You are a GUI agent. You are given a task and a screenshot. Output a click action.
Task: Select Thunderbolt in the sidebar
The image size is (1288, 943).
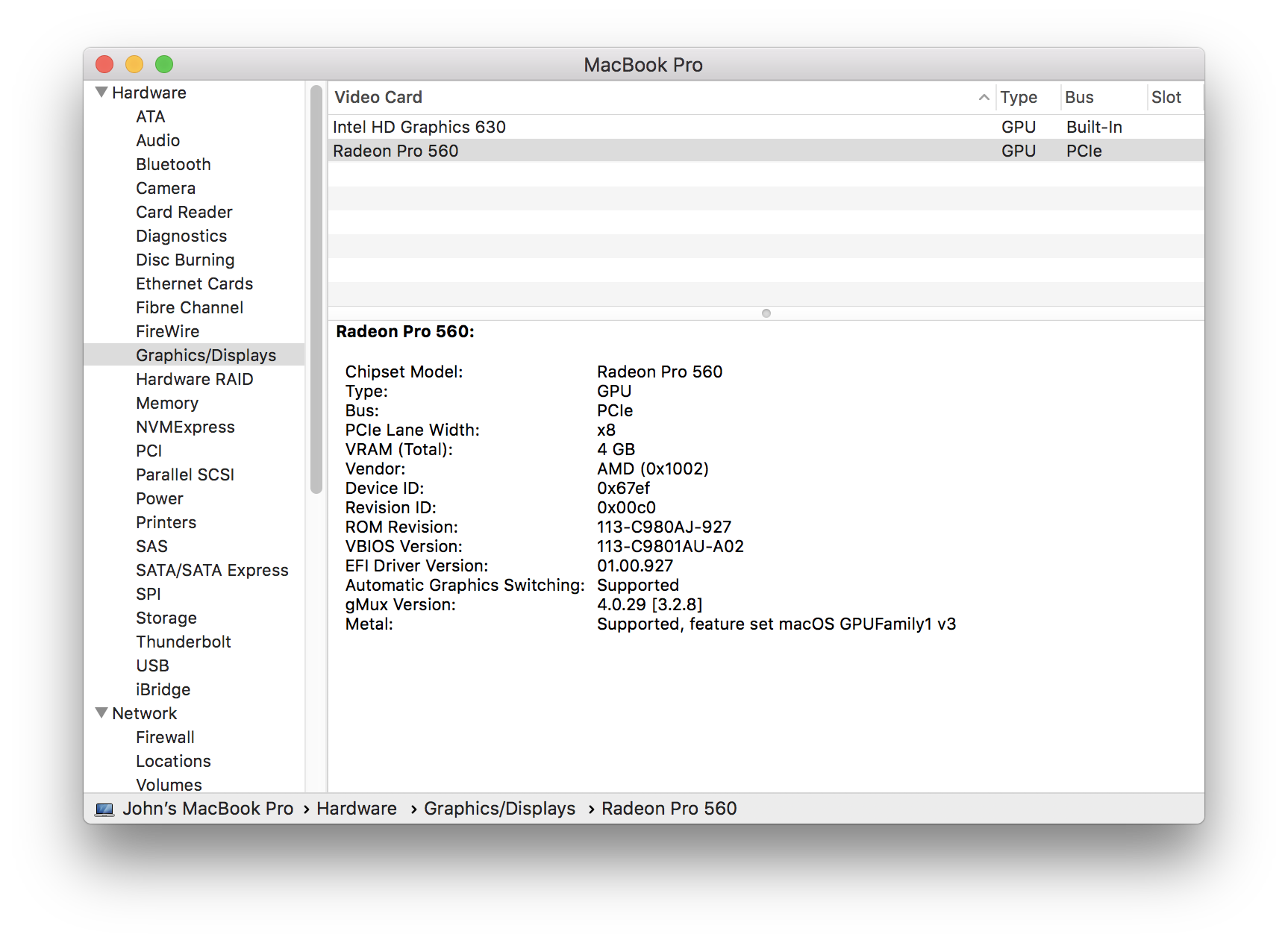(x=184, y=642)
